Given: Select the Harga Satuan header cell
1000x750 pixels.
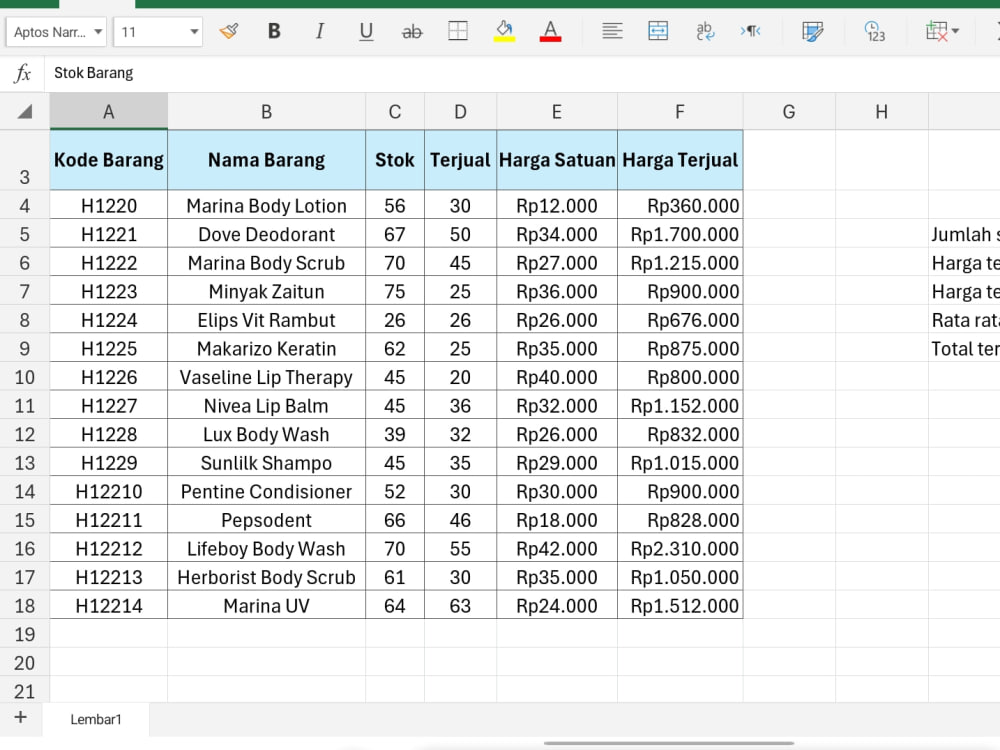Looking at the screenshot, I should click(557, 160).
